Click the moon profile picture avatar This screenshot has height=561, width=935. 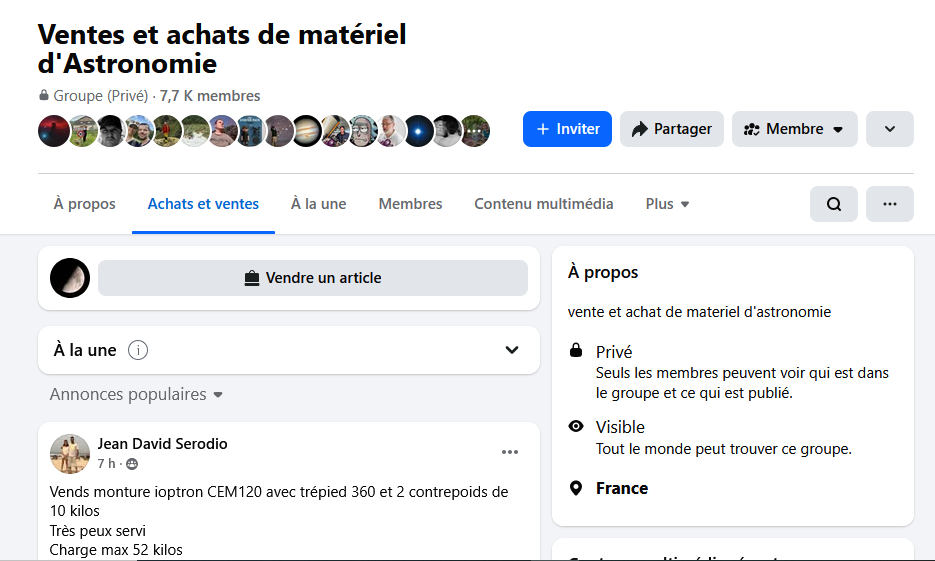coord(70,278)
